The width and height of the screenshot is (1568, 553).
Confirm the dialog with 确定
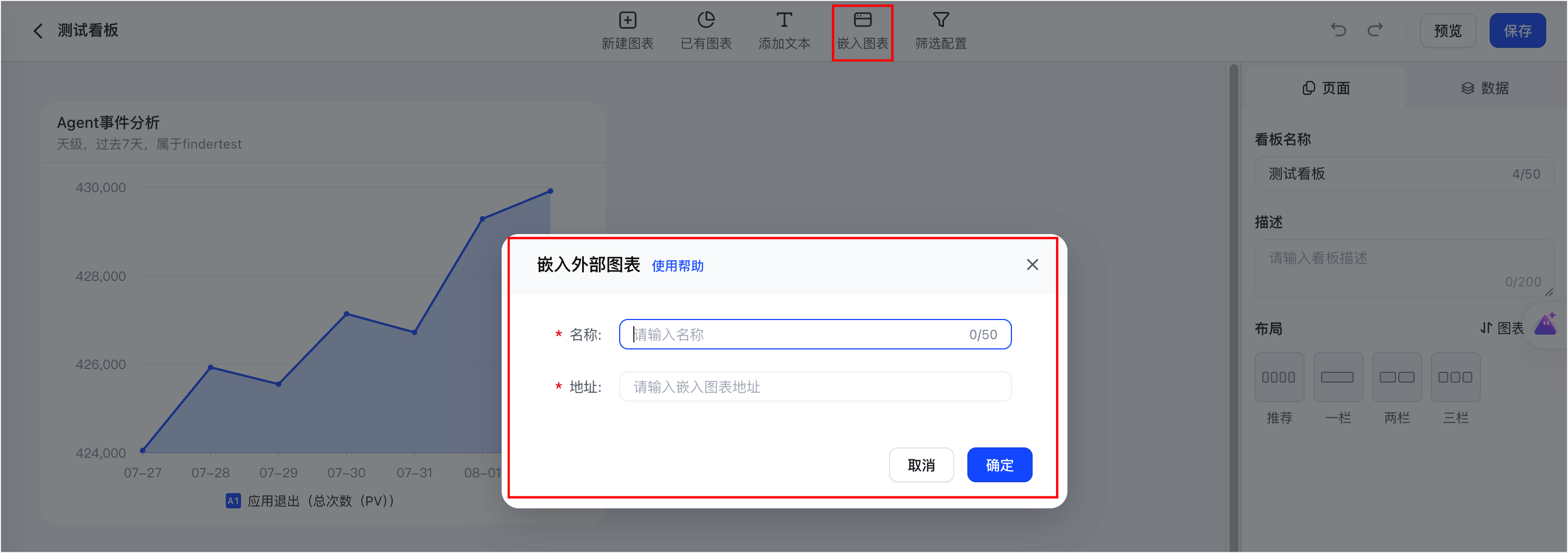tap(999, 465)
